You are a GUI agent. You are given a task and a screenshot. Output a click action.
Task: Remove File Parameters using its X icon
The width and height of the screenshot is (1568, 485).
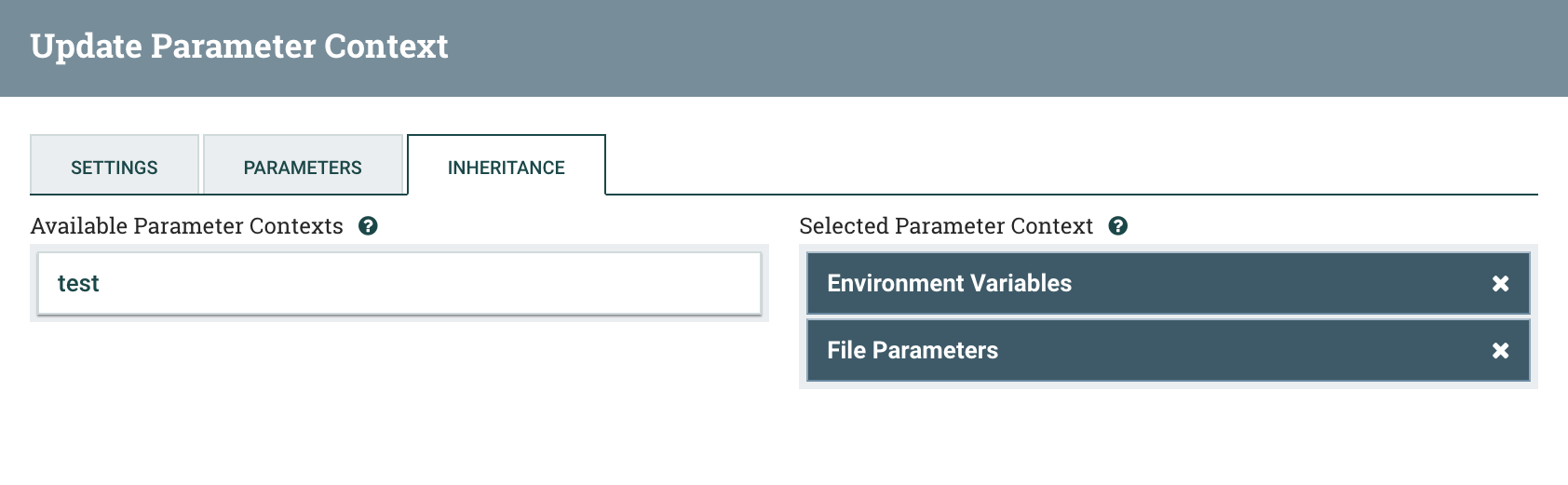point(1500,351)
